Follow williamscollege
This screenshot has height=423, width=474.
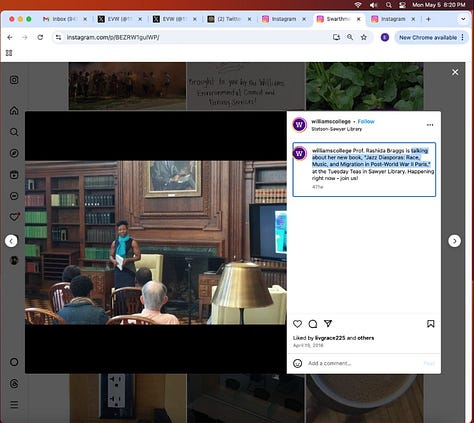(x=366, y=121)
